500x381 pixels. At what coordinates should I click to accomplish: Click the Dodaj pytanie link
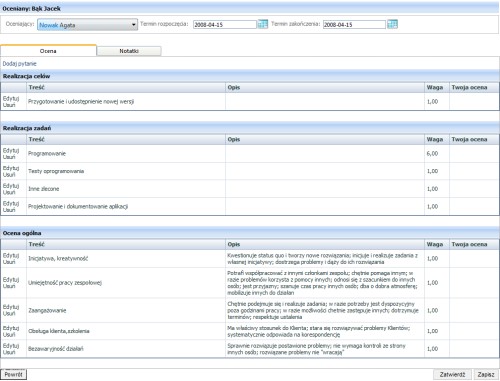click(x=20, y=64)
